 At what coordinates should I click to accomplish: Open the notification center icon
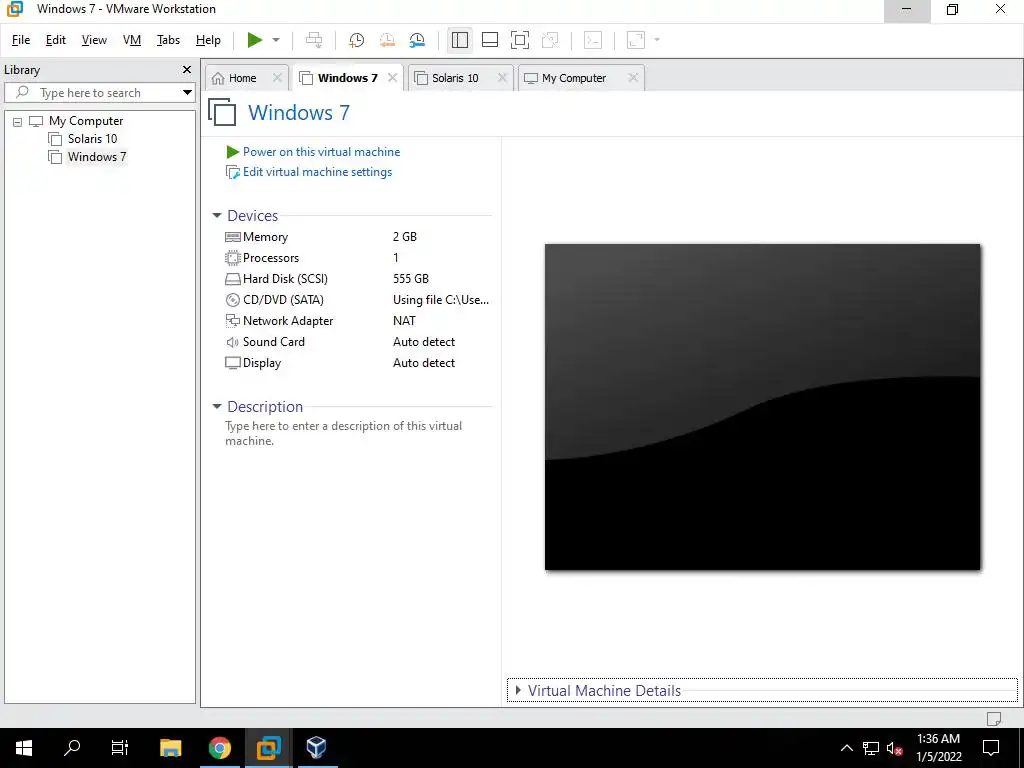click(x=991, y=748)
